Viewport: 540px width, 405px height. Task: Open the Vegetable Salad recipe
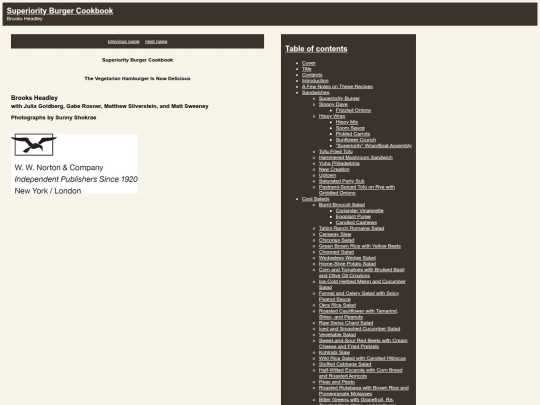(337, 335)
